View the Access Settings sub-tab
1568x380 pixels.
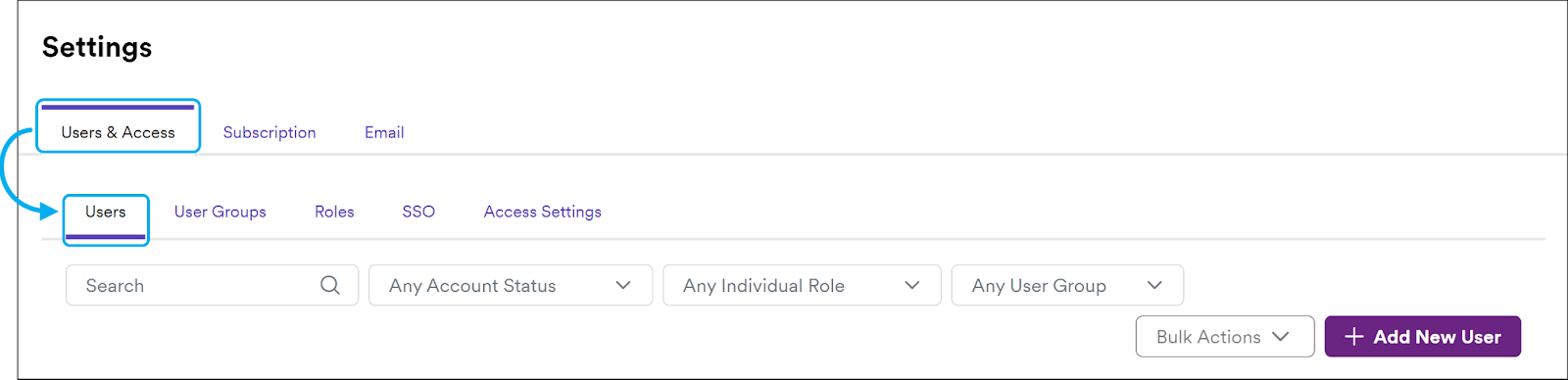coord(543,212)
